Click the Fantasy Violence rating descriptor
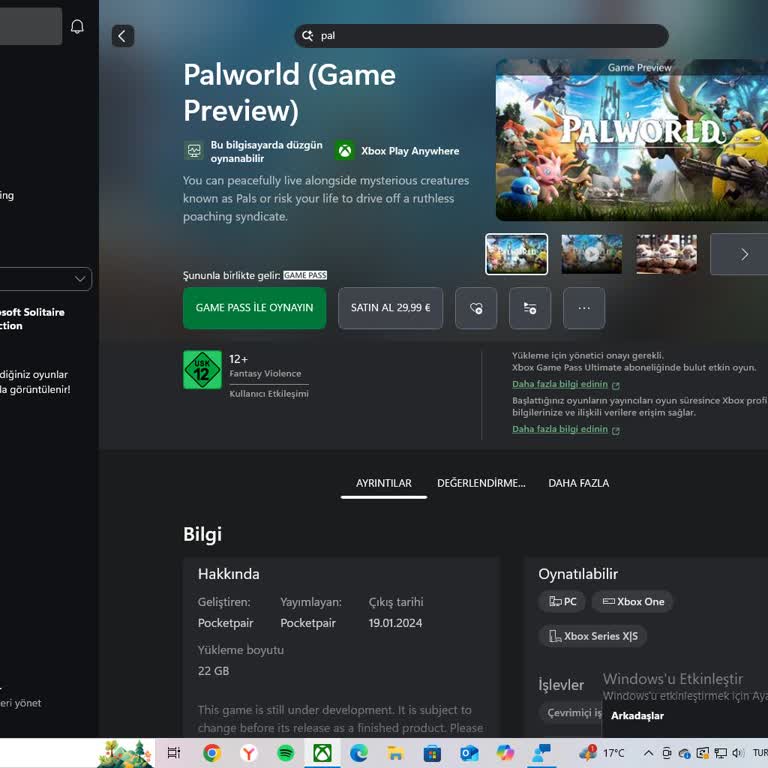Image resolution: width=768 pixels, height=768 pixels. [x=265, y=374]
